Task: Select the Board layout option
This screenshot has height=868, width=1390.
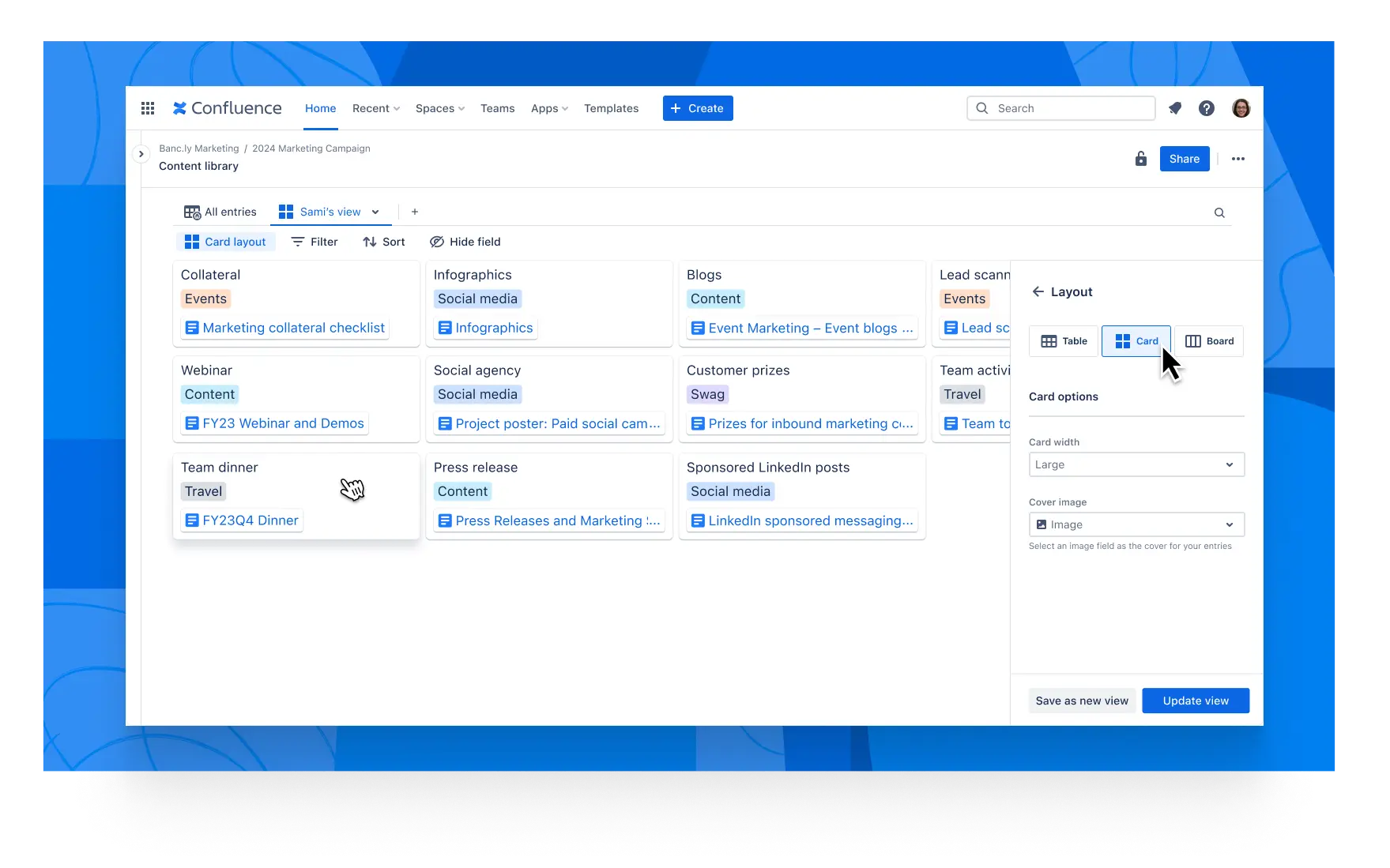Action: 1209,341
